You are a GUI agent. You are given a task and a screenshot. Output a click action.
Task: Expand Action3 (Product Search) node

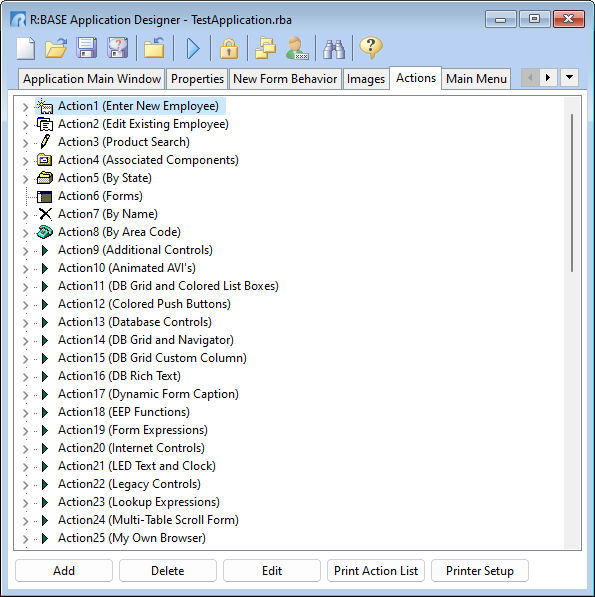point(25,143)
